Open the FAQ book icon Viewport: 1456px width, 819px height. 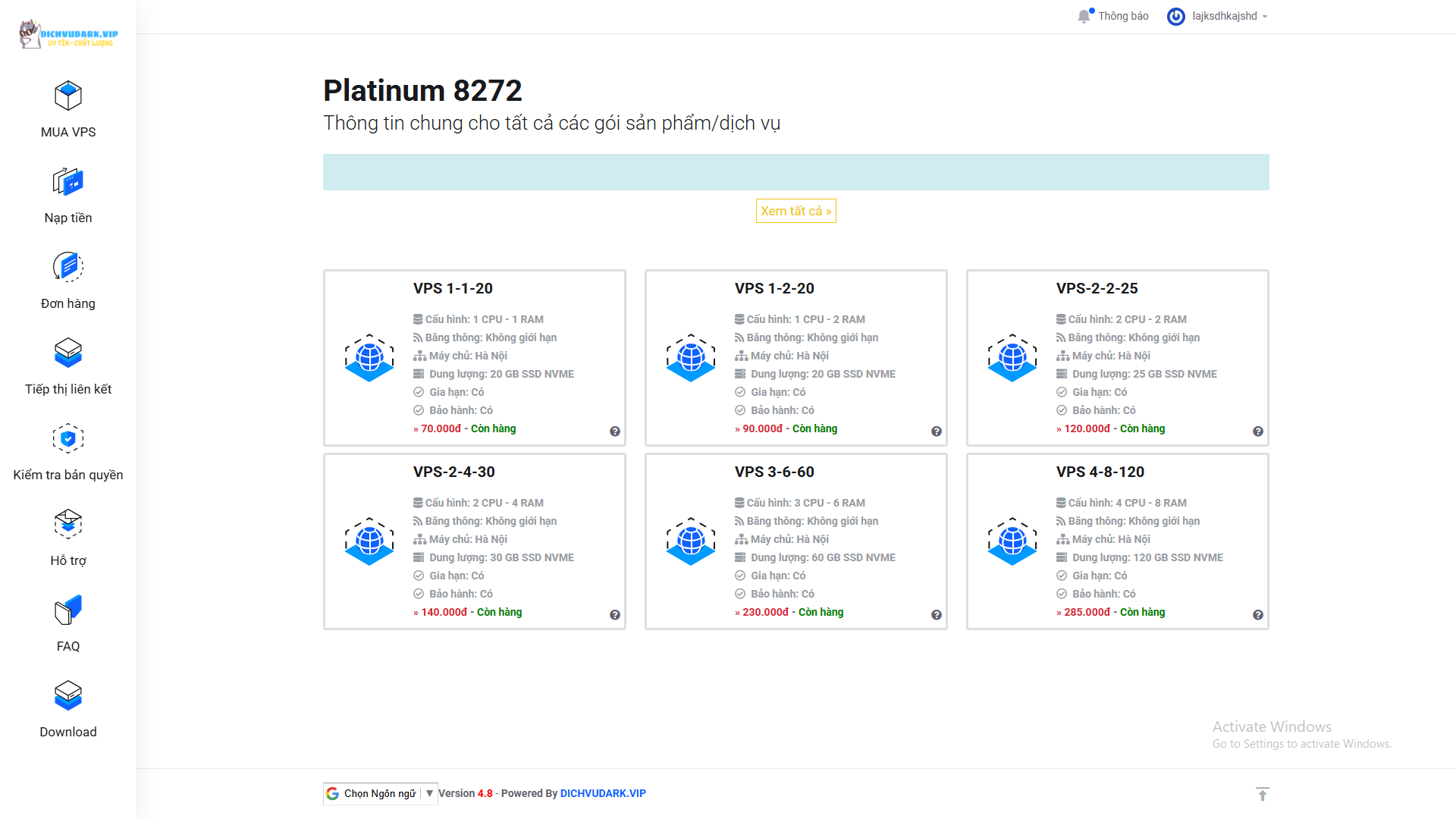[68, 610]
